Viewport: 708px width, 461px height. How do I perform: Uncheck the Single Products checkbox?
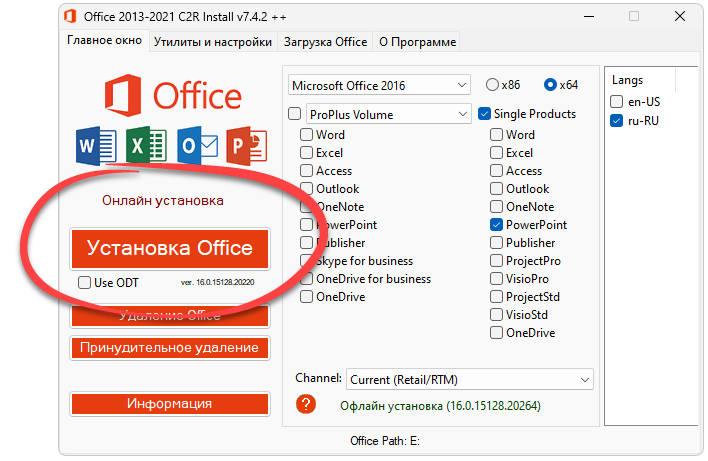point(484,114)
